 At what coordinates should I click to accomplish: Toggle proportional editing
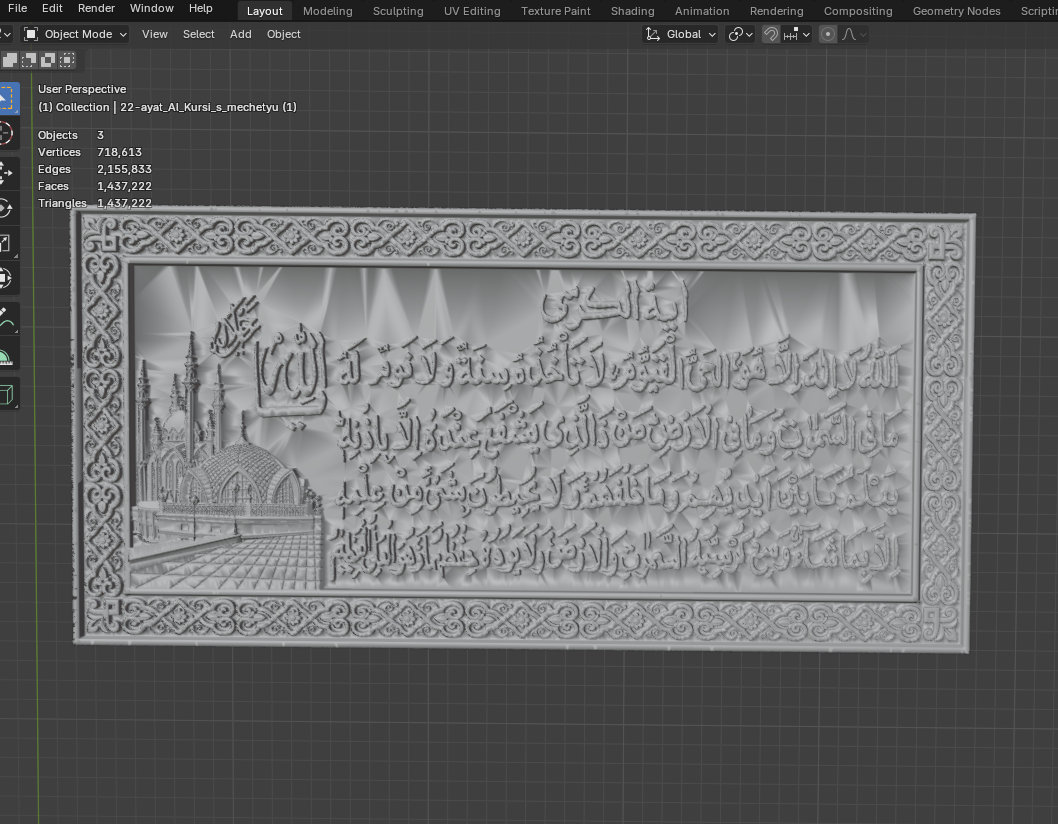pos(827,34)
